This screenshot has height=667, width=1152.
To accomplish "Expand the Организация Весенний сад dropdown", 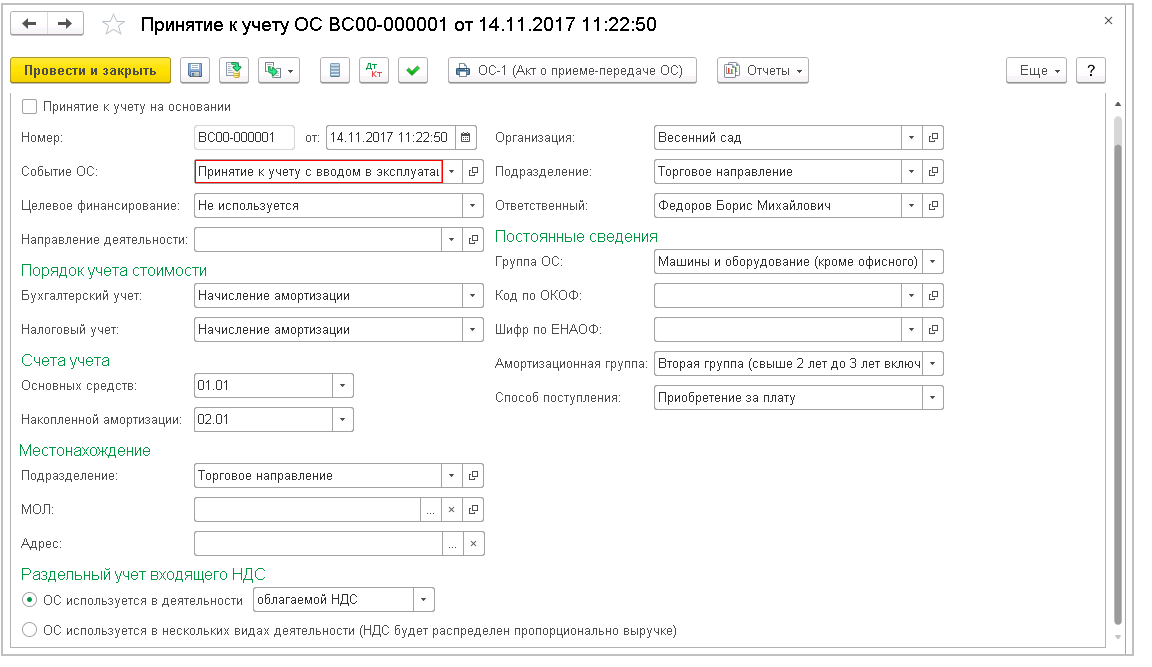I will [x=912, y=137].
